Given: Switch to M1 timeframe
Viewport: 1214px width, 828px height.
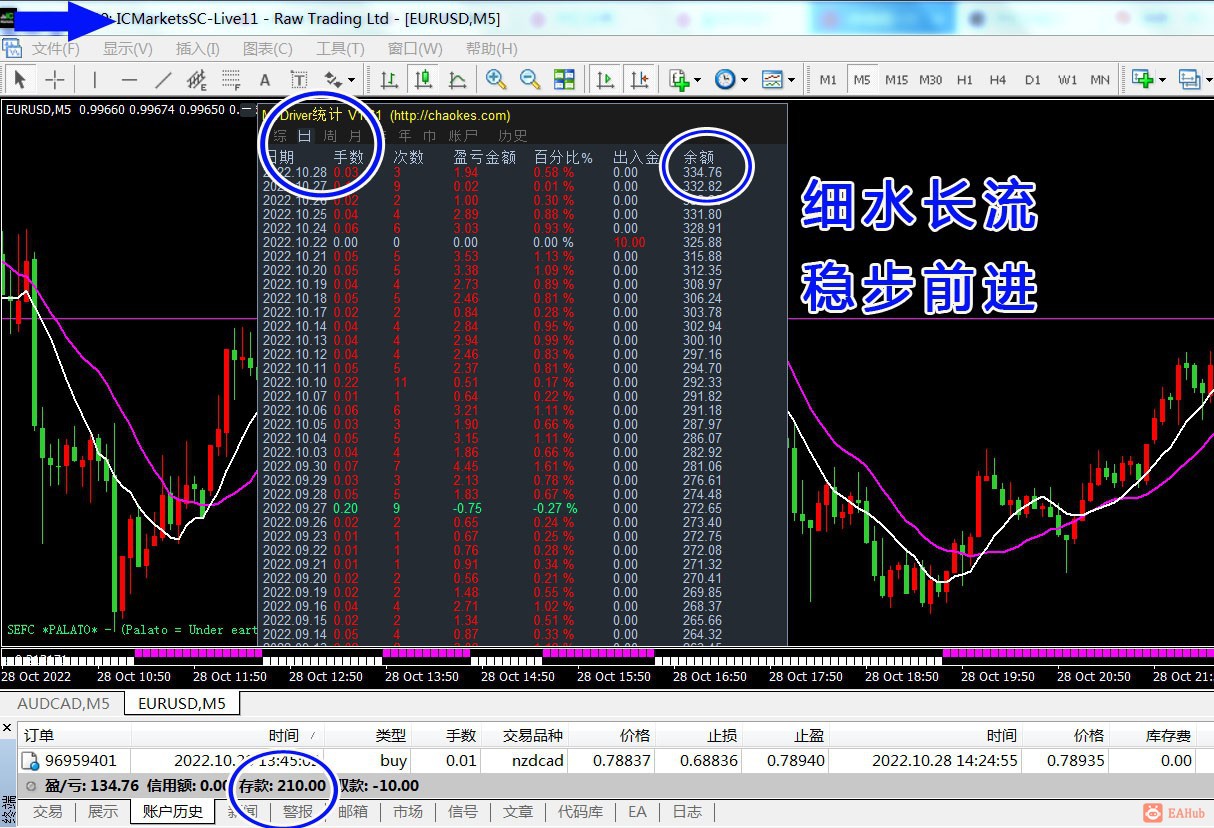Looking at the screenshot, I should (828, 80).
